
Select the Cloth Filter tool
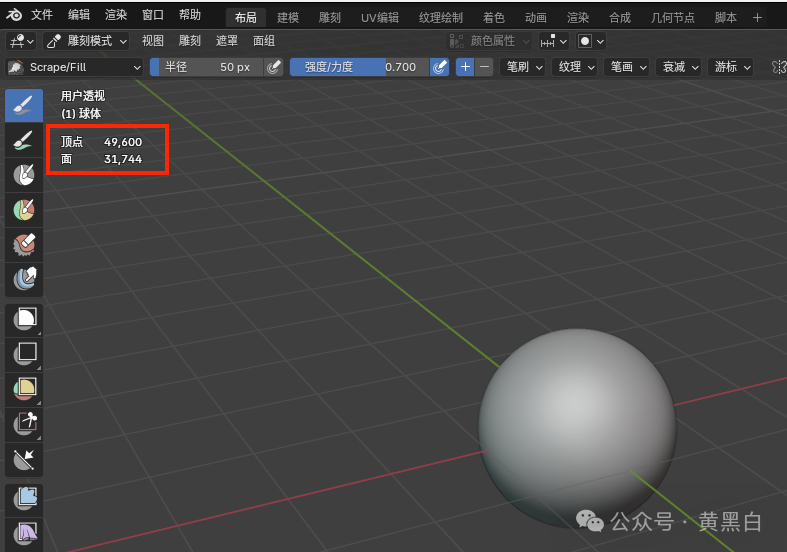tap(24, 534)
